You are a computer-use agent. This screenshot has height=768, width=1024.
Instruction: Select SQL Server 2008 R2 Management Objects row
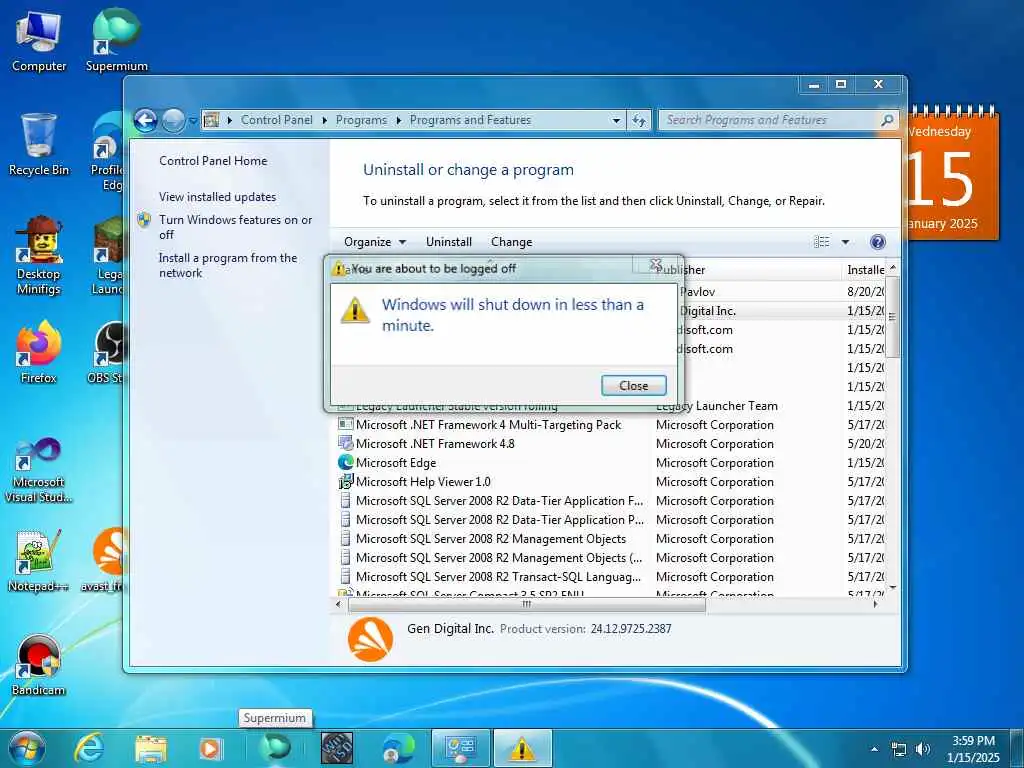(x=490, y=539)
